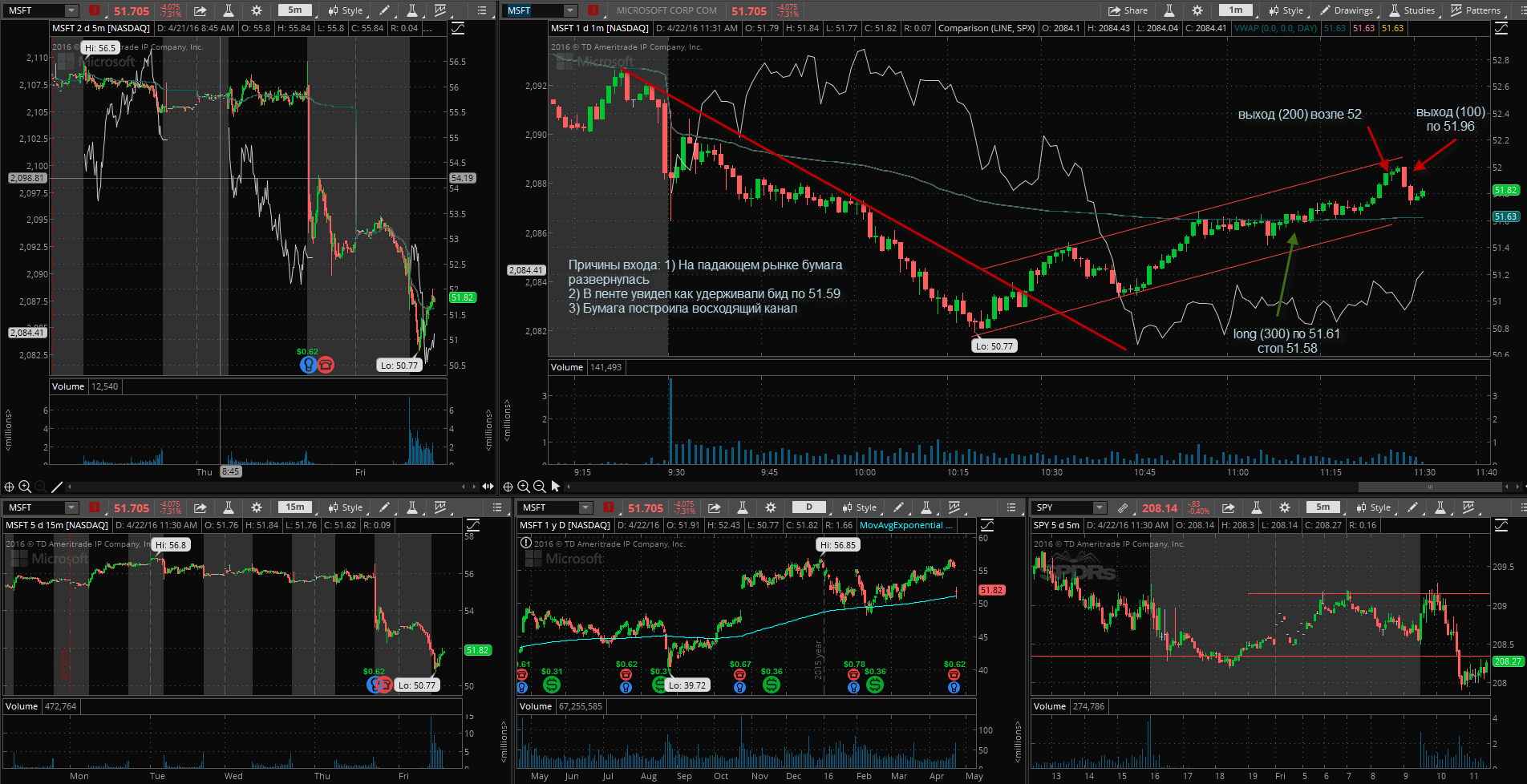The height and width of the screenshot is (784, 1527).
Task: Select the line drawing tool under 5m chart
Action: pyautogui.click(x=57, y=487)
